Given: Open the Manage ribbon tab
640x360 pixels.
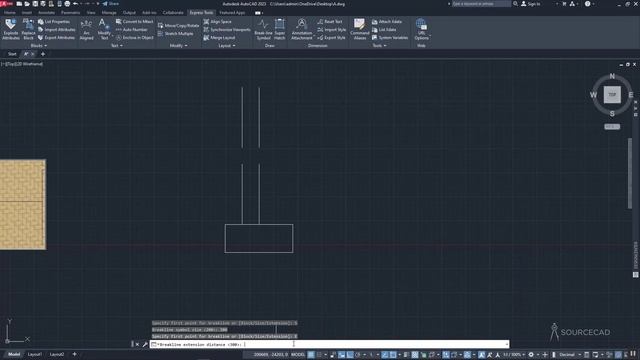Looking at the screenshot, I should (x=109, y=13).
